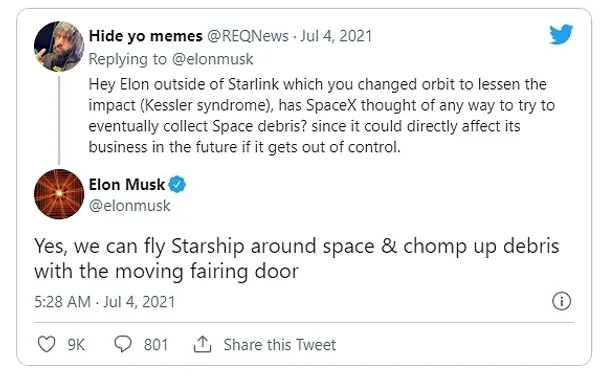Image resolution: width=600 pixels, height=376 pixels.
Task: Open the Hide yo memes display name
Action: [x=145, y=36]
